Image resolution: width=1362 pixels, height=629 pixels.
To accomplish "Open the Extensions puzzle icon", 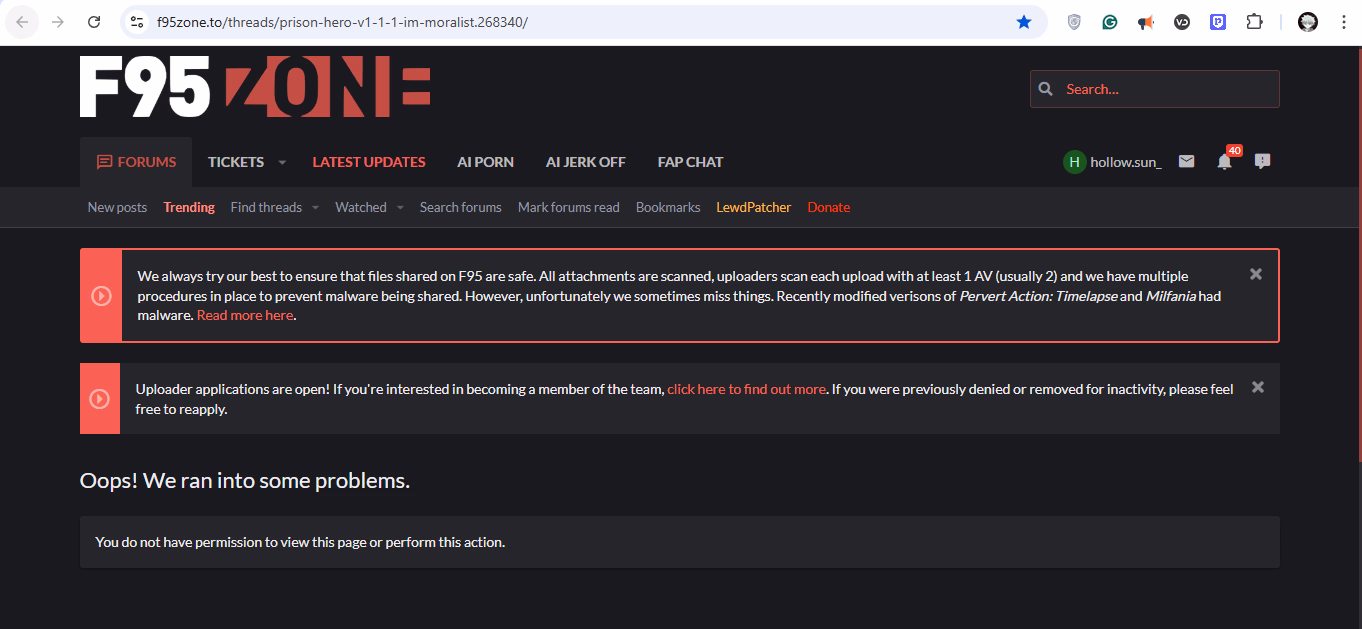I will click(1254, 22).
